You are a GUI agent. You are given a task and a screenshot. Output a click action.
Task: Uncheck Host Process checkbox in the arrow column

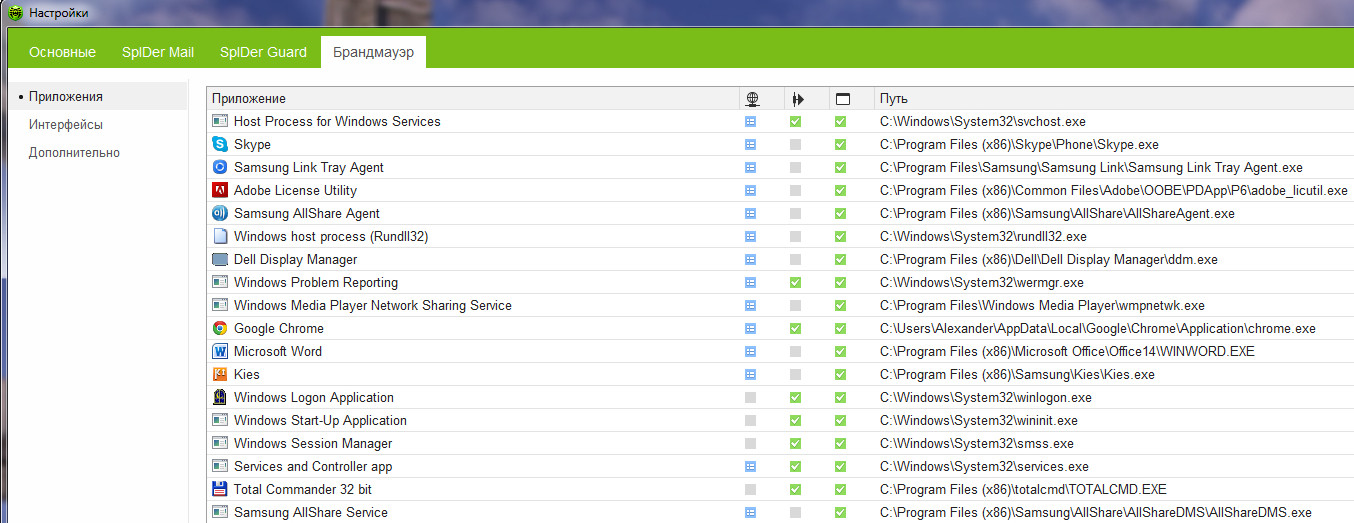point(795,121)
